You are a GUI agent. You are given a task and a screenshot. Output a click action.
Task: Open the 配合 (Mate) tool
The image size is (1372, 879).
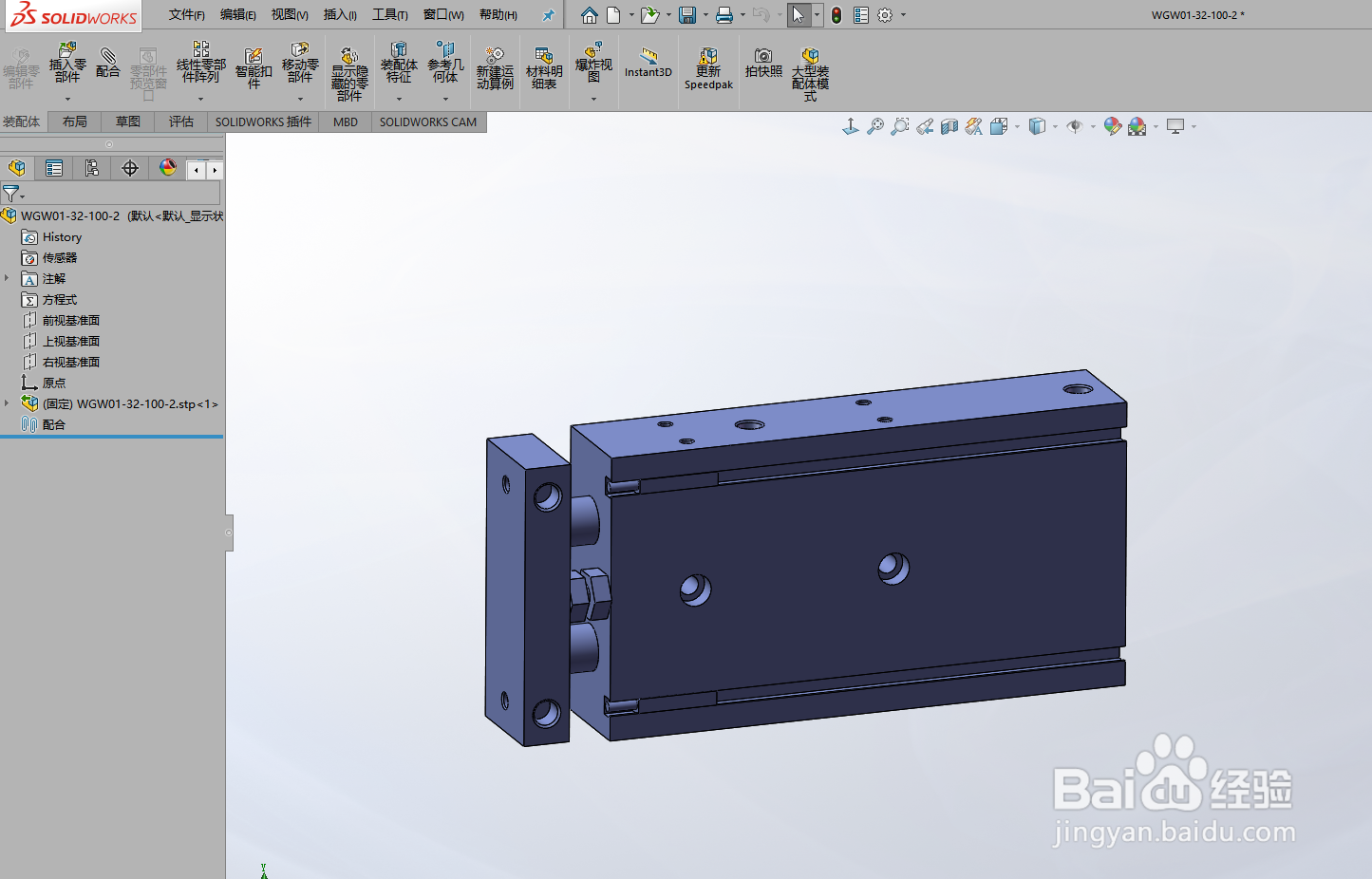point(107,66)
